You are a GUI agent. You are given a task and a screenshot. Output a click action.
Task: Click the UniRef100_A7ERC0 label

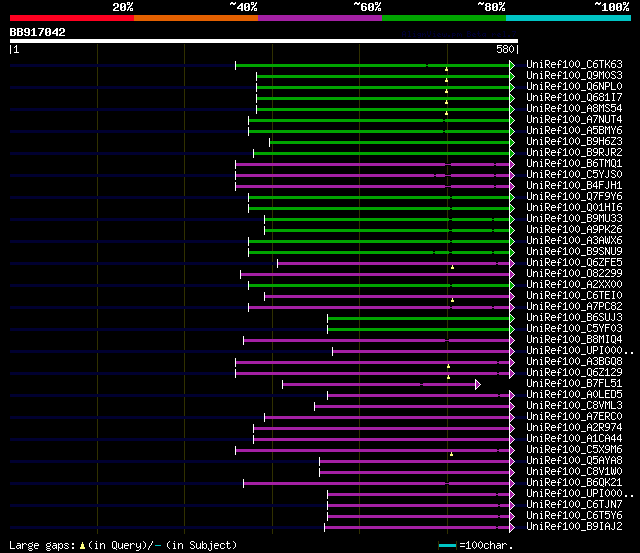click(574, 417)
